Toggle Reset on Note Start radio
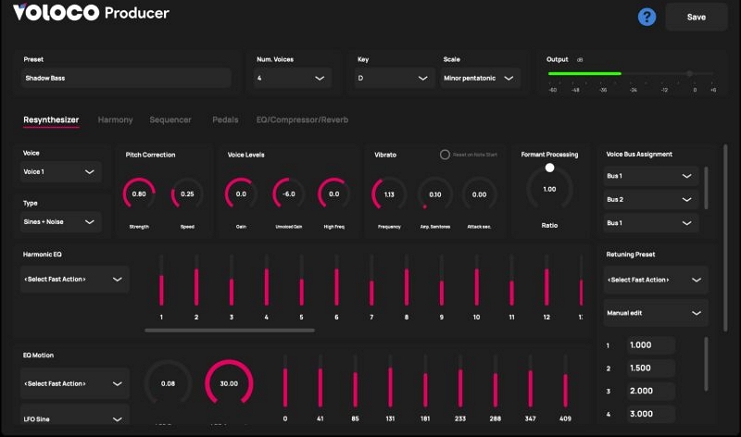741x437 pixels. (445, 154)
